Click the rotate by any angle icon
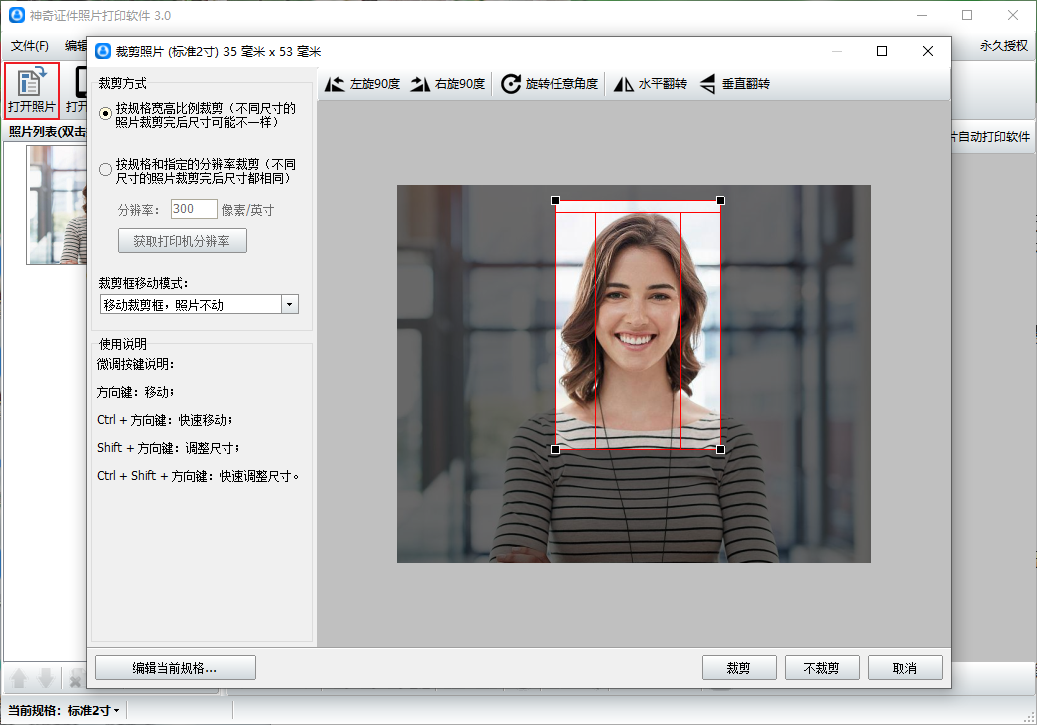The height and width of the screenshot is (725, 1037). point(511,84)
